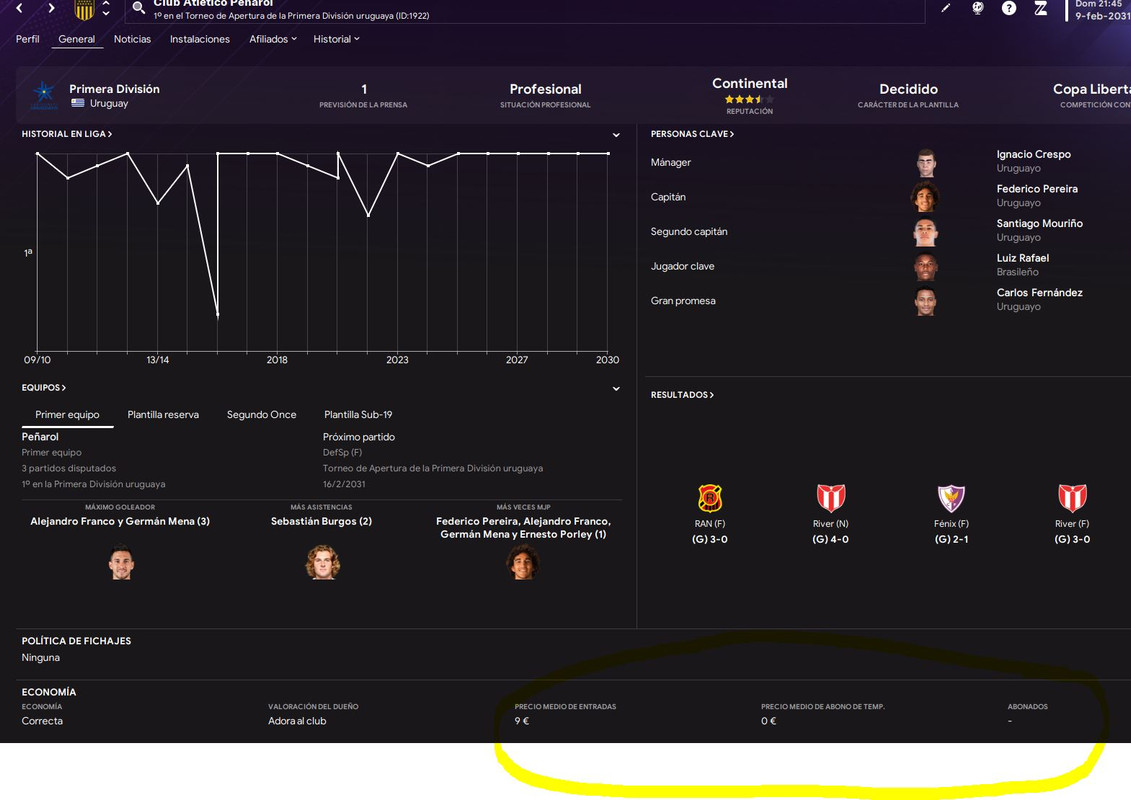Click 'Adora al club' owner rating
1131x800 pixels.
click(x=297, y=721)
